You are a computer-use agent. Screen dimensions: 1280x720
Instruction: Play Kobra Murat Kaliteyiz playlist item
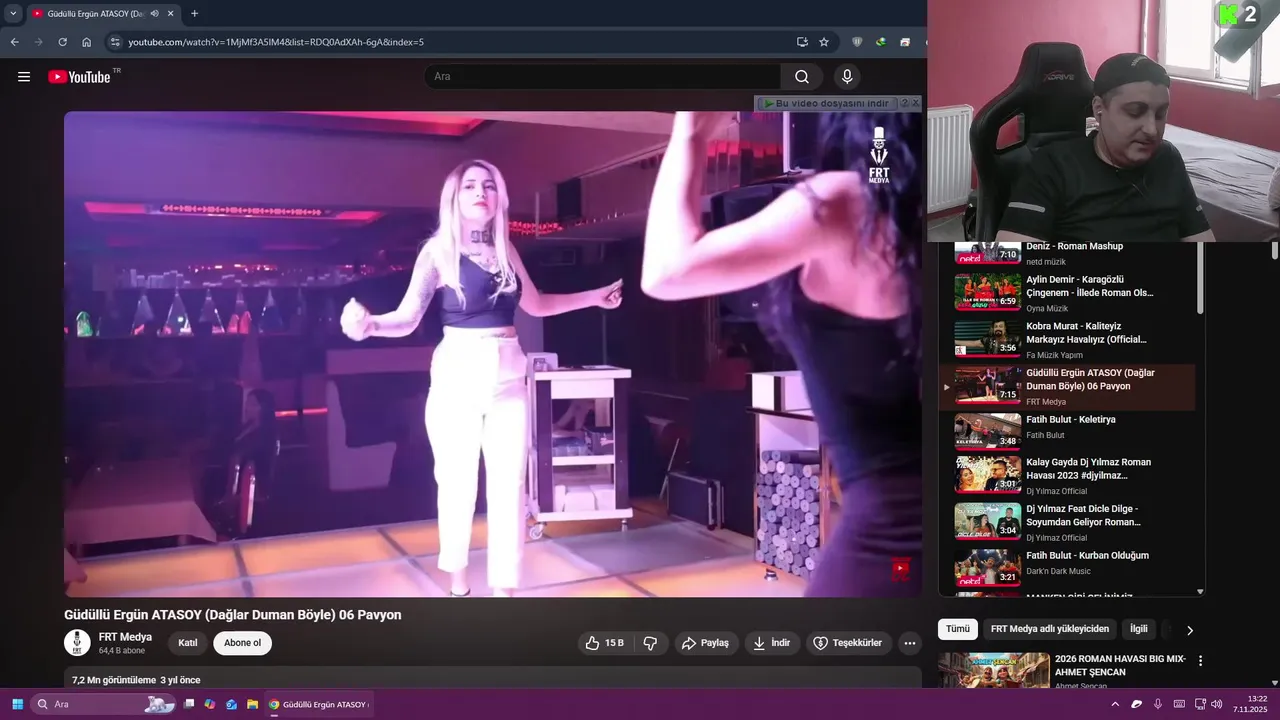1066,339
